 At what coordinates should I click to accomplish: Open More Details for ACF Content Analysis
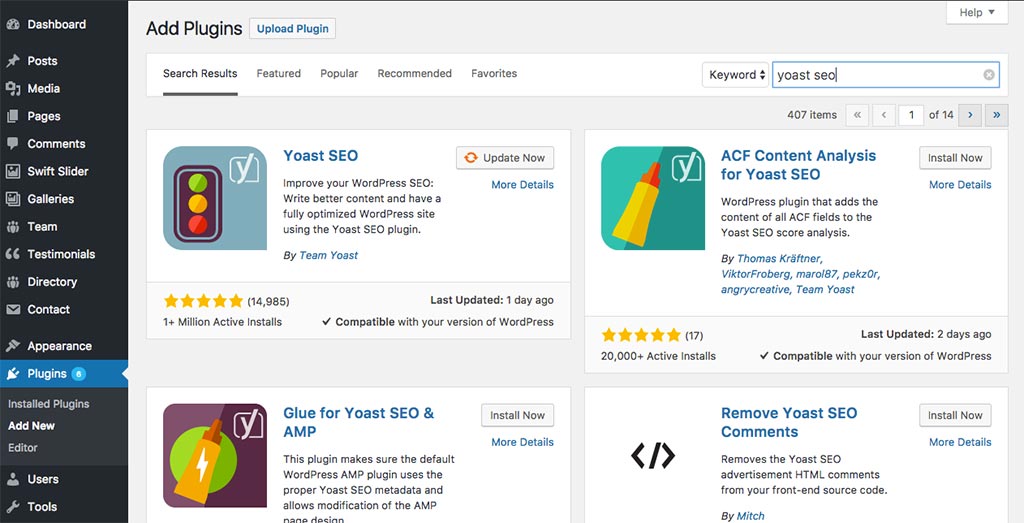click(x=960, y=185)
